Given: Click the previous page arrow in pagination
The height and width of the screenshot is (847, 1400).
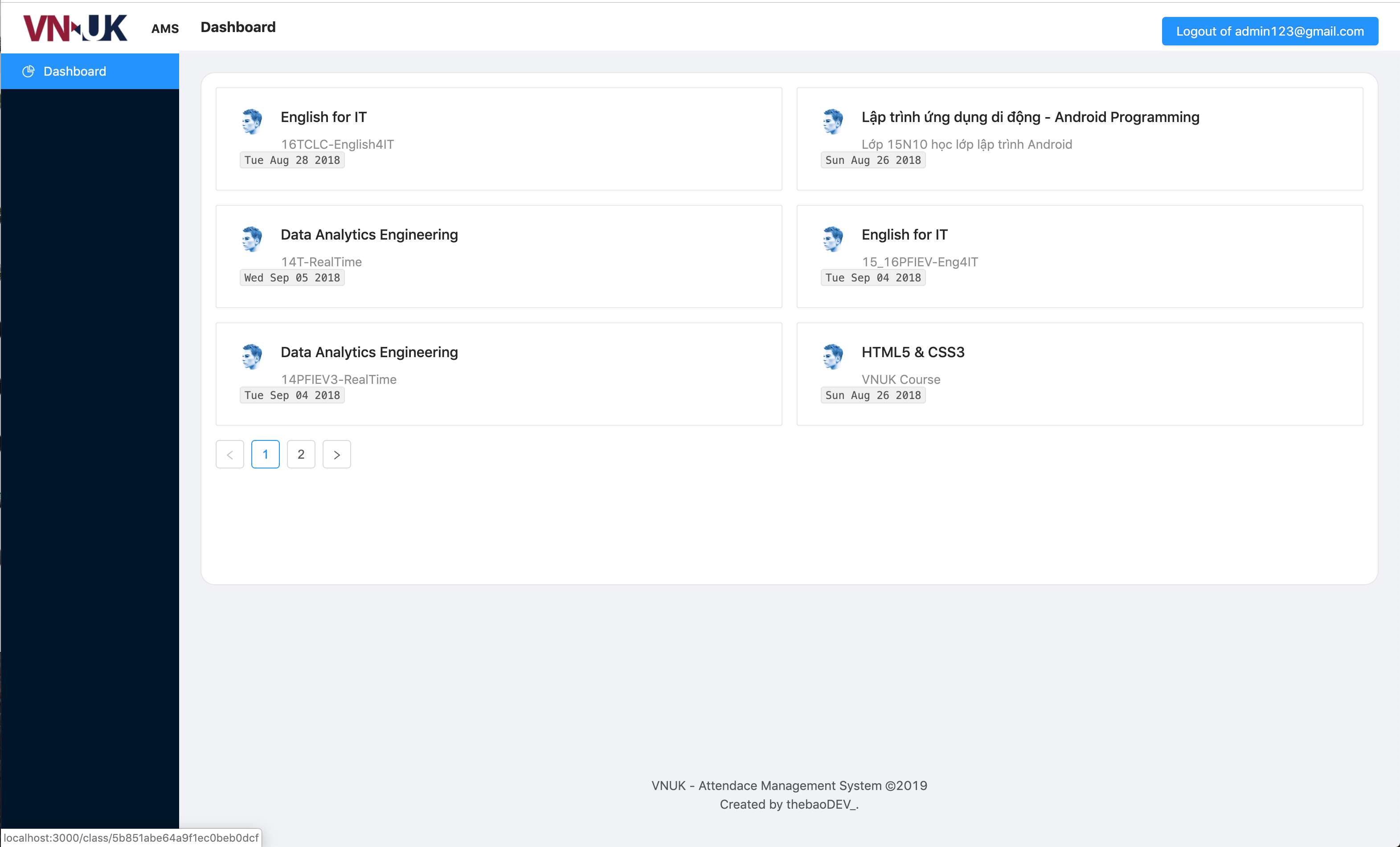Looking at the screenshot, I should pyautogui.click(x=229, y=454).
